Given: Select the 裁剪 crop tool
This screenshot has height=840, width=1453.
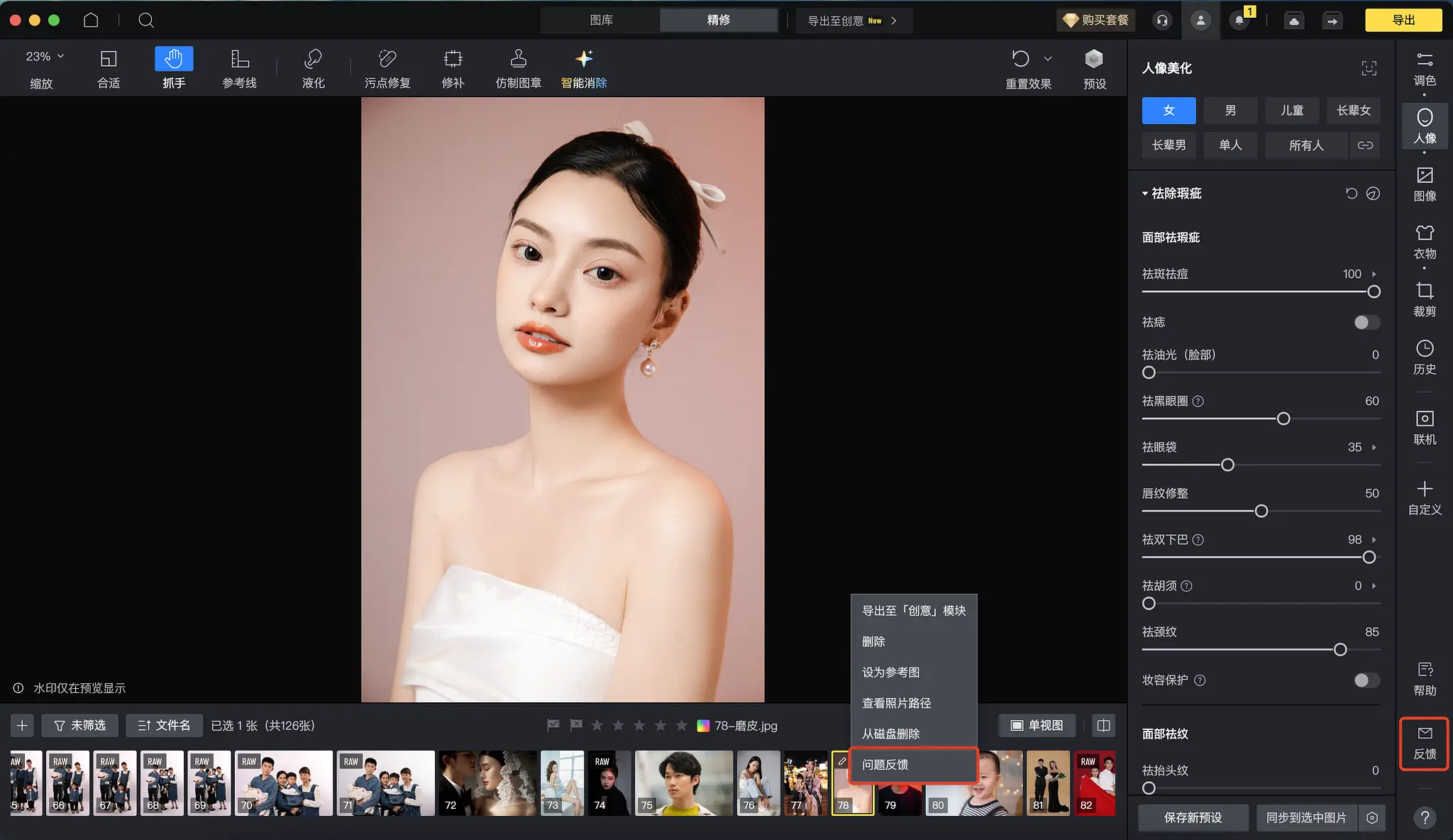Looking at the screenshot, I should coord(1425,299).
